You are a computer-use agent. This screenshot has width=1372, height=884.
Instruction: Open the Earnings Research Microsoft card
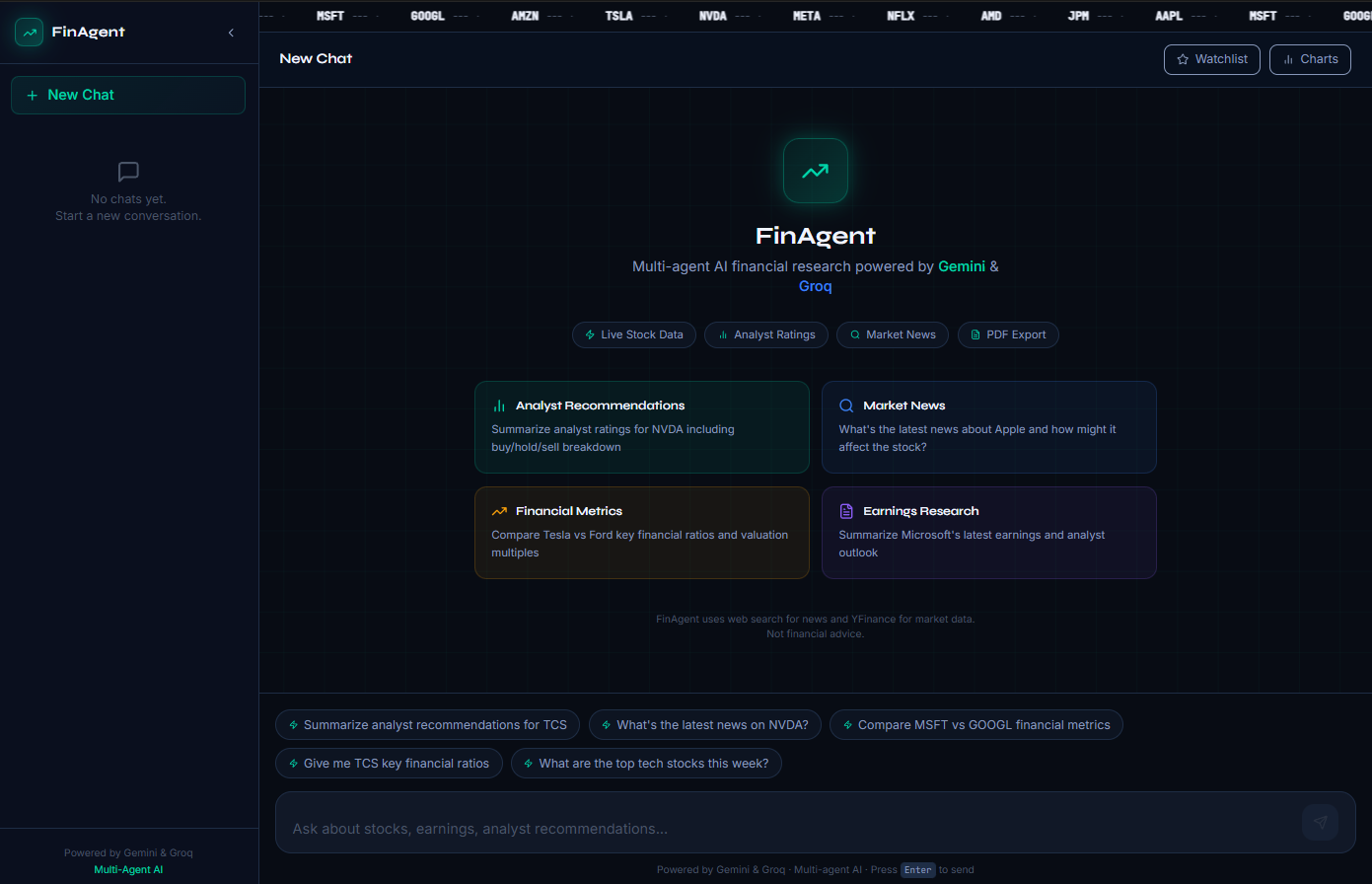pos(989,533)
